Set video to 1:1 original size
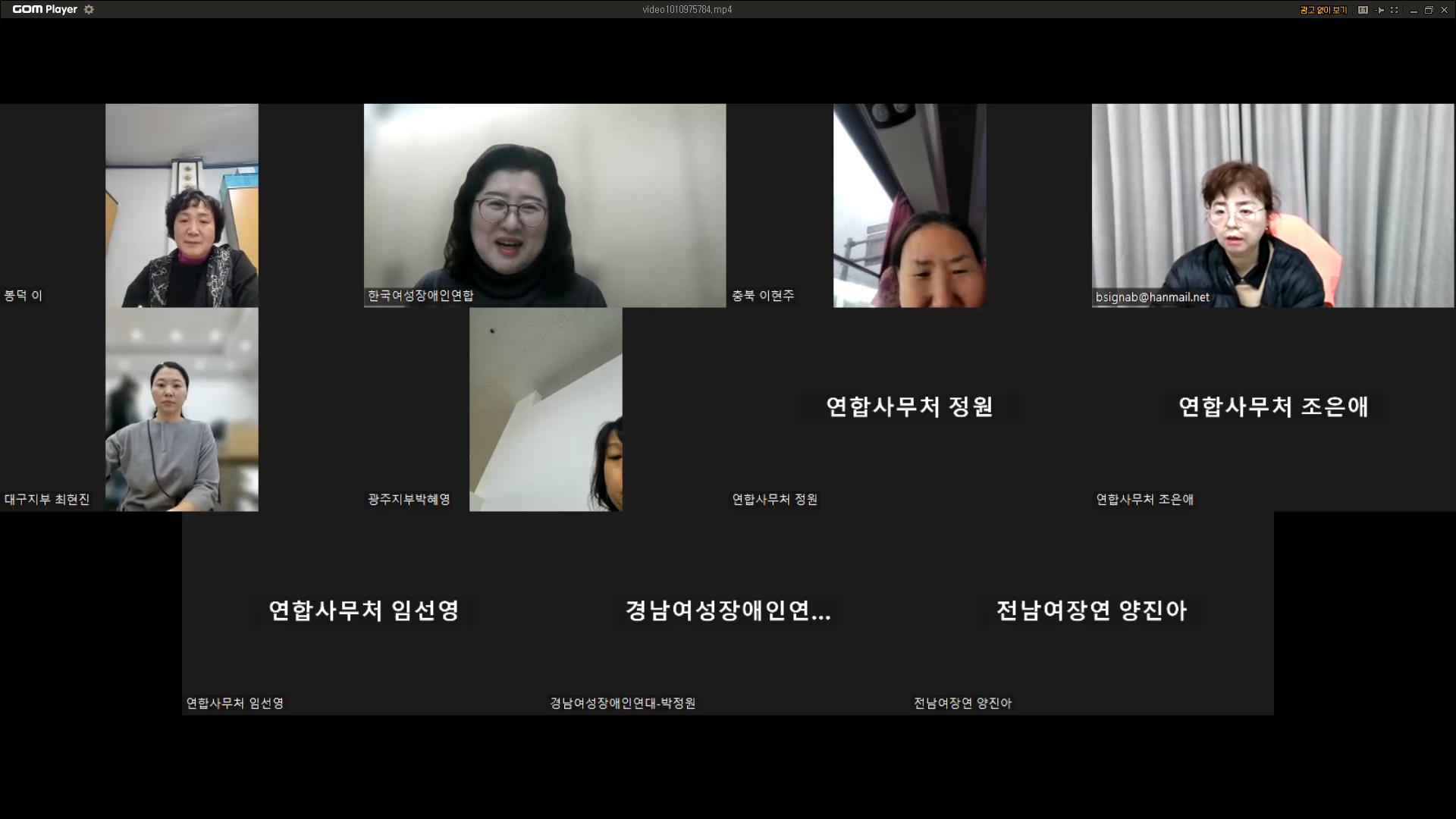The height and width of the screenshot is (819, 1456). point(1363,10)
